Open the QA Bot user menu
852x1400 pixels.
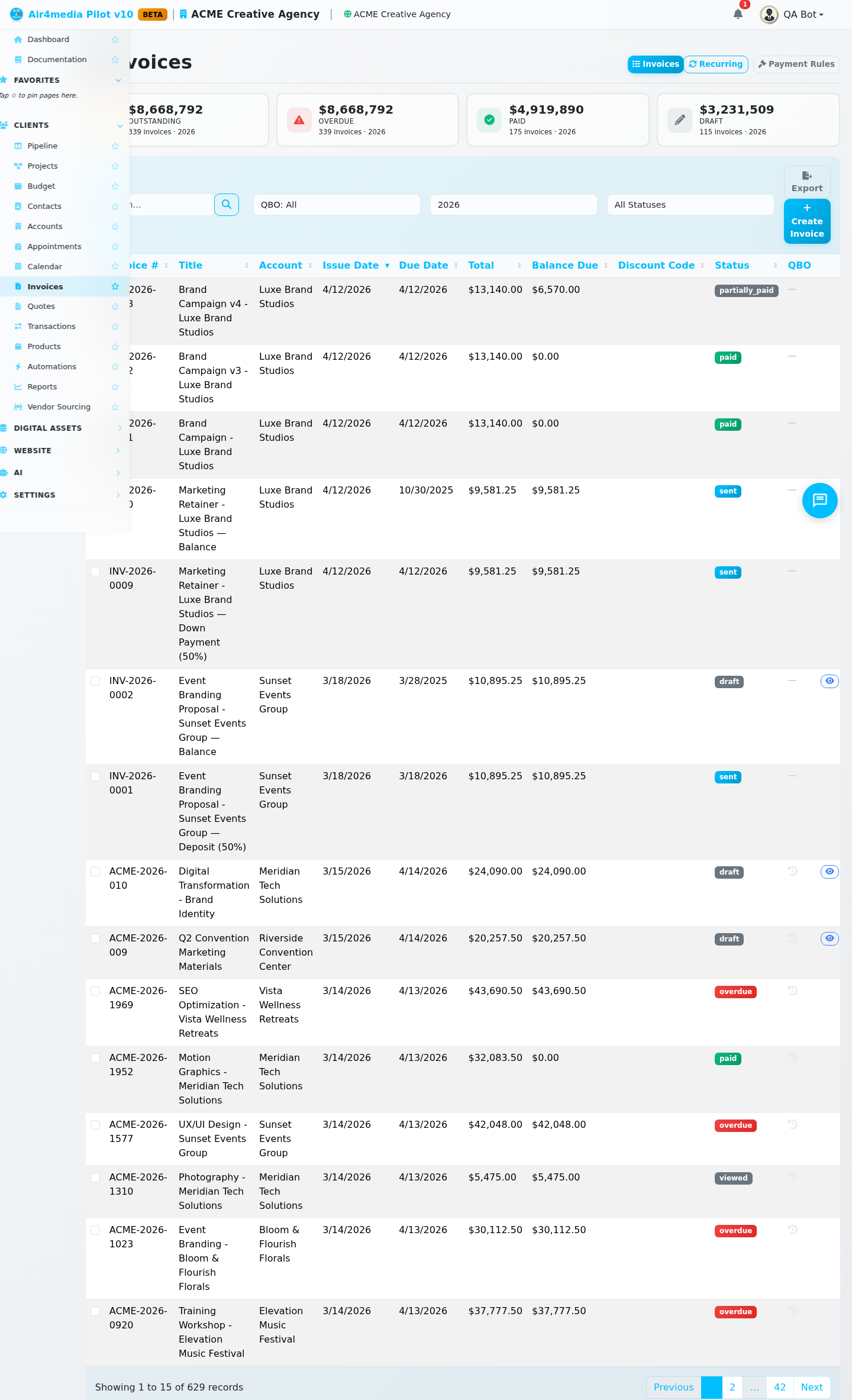[793, 14]
